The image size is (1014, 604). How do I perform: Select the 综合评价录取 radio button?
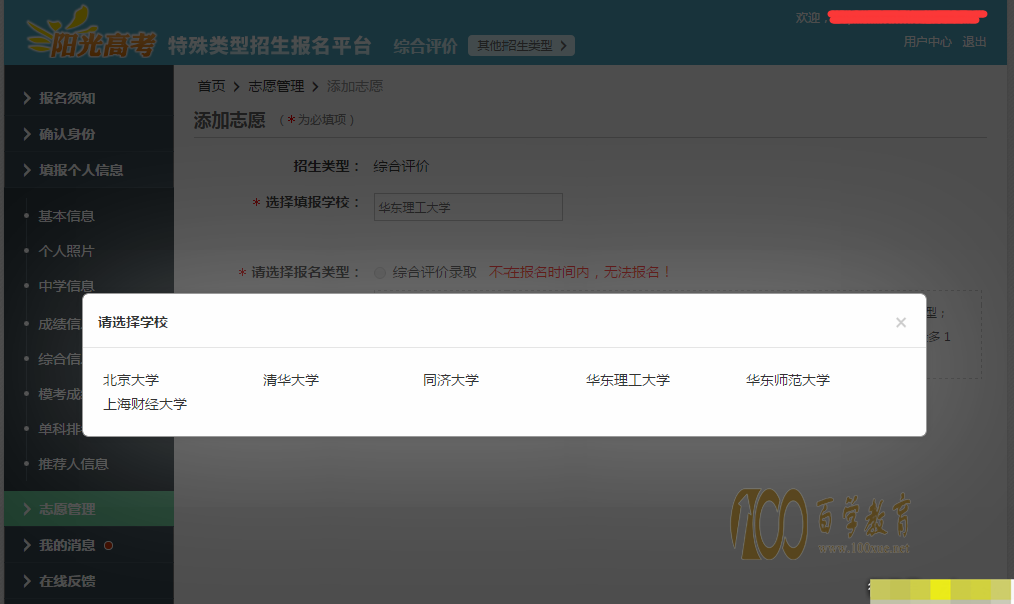point(380,273)
